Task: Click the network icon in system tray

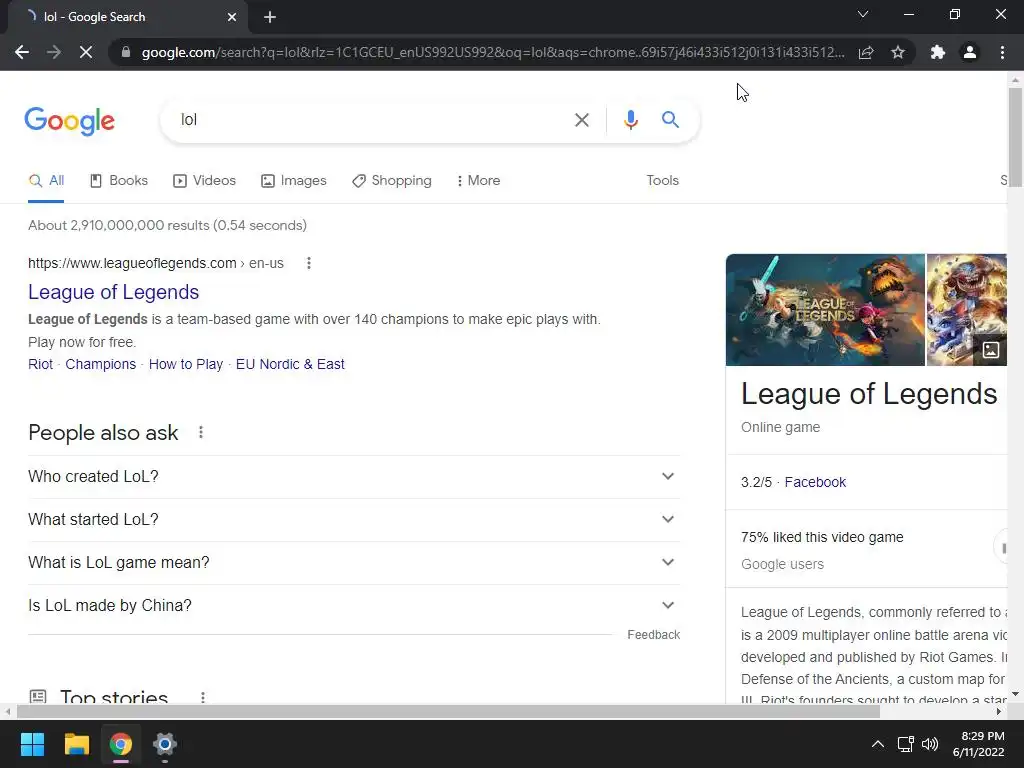Action: coord(905,744)
